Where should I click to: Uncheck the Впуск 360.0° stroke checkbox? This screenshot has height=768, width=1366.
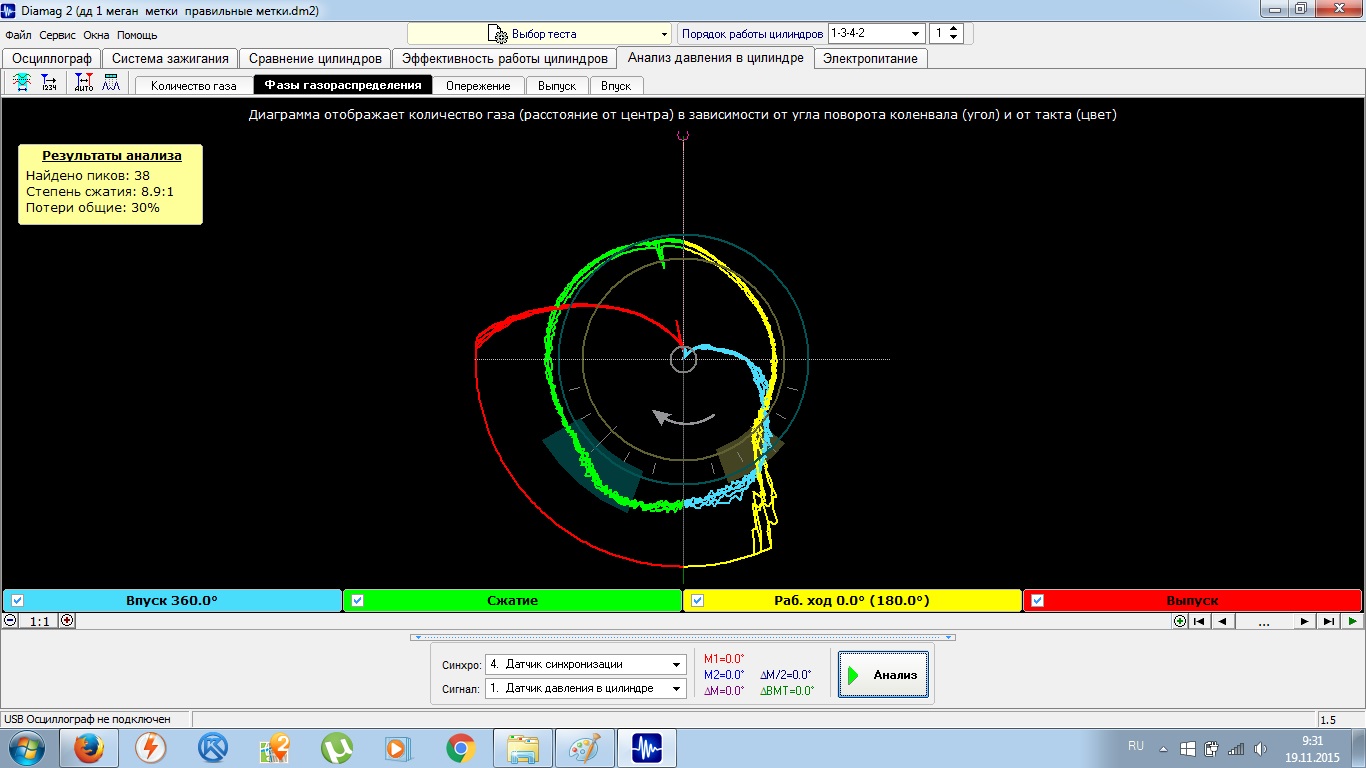[17, 600]
